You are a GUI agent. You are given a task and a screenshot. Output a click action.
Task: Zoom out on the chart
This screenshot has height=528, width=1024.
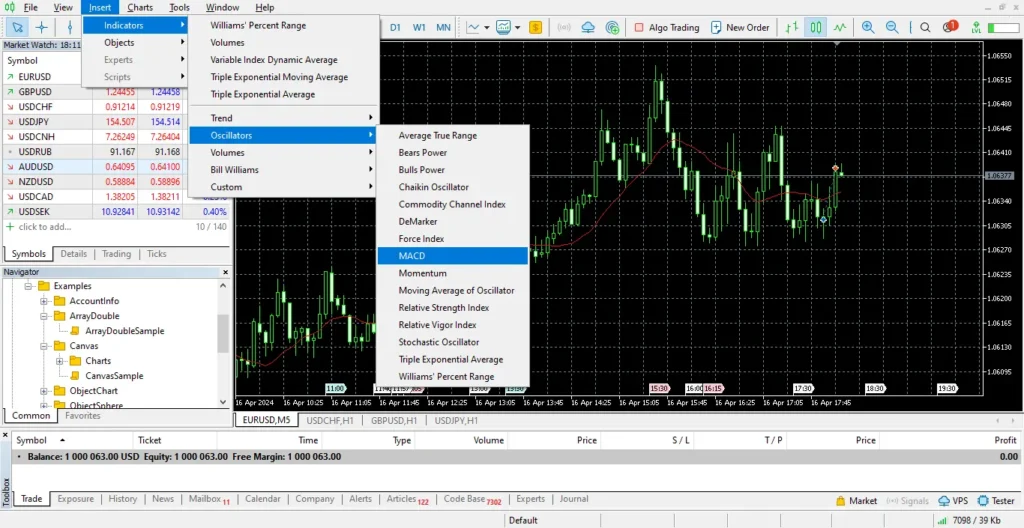point(891,27)
